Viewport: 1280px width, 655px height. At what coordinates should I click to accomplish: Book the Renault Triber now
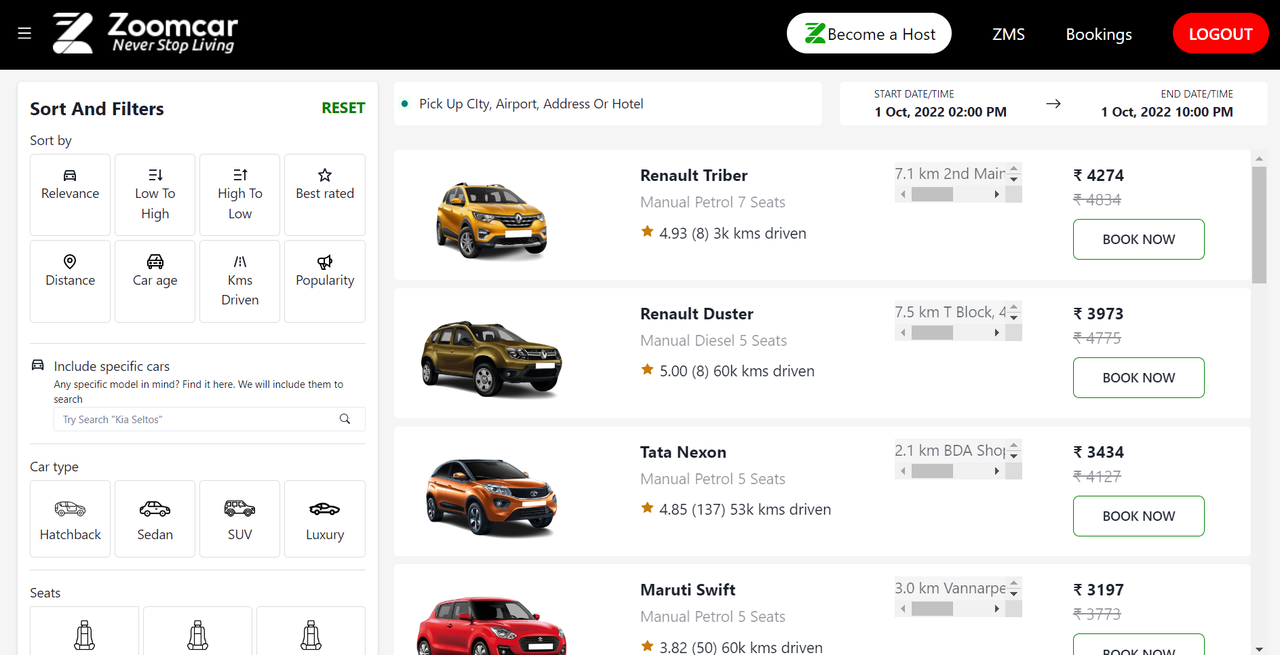[x=1138, y=240]
